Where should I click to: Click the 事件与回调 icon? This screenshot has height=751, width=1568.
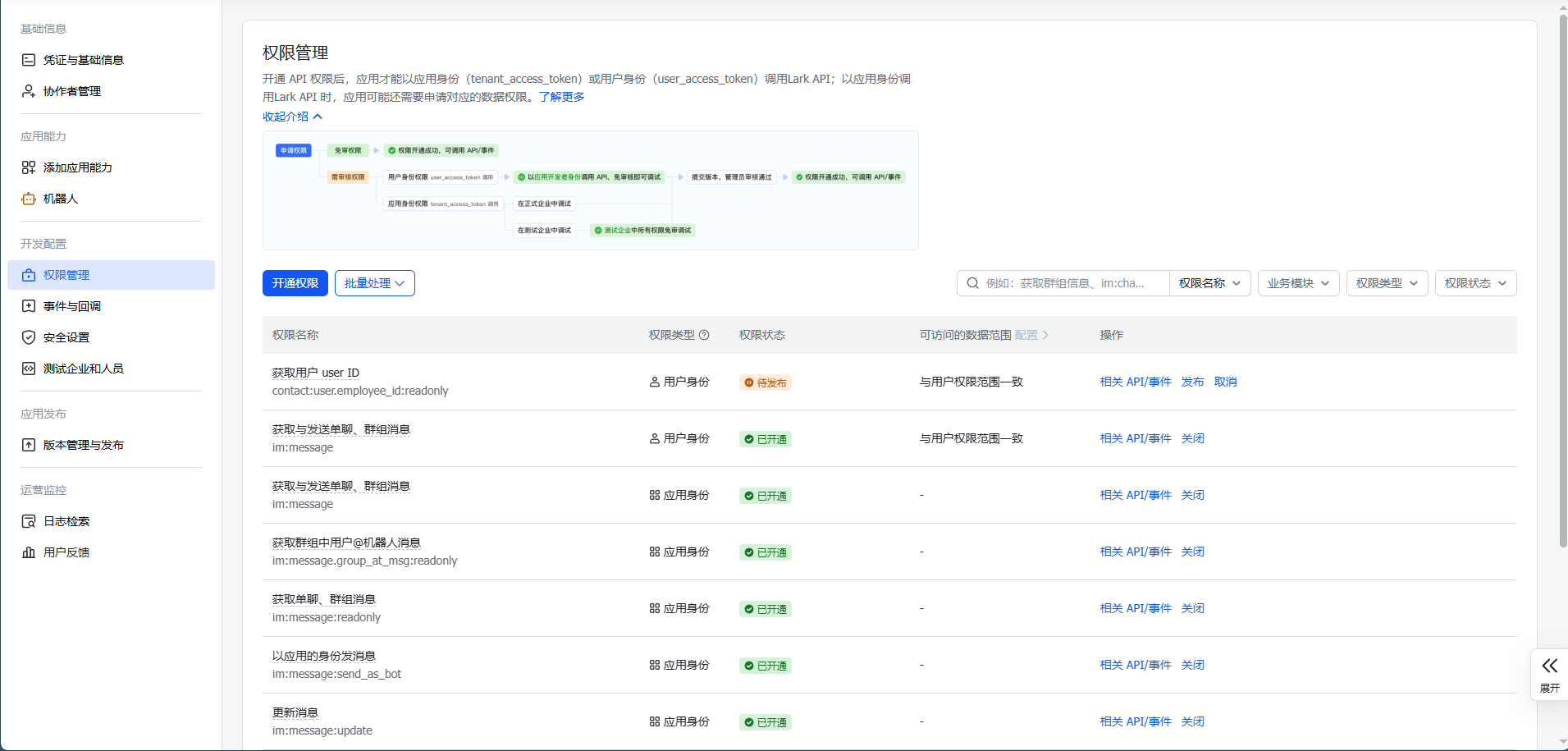29,306
